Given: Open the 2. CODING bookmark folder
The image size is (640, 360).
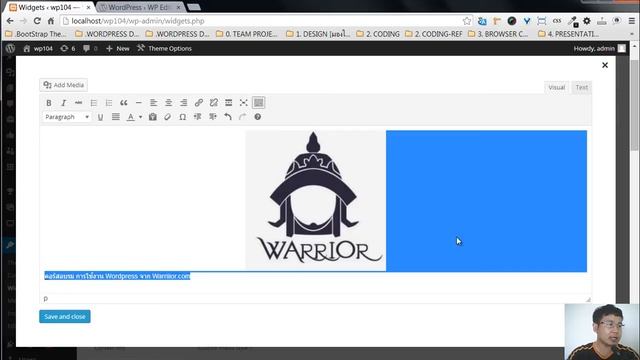Looking at the screenshot, I should [378, 34].
